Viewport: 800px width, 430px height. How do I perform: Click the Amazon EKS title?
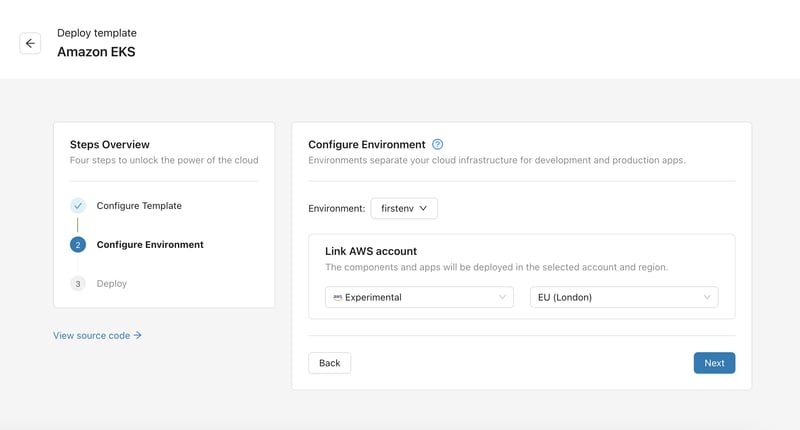pos(96,52)
